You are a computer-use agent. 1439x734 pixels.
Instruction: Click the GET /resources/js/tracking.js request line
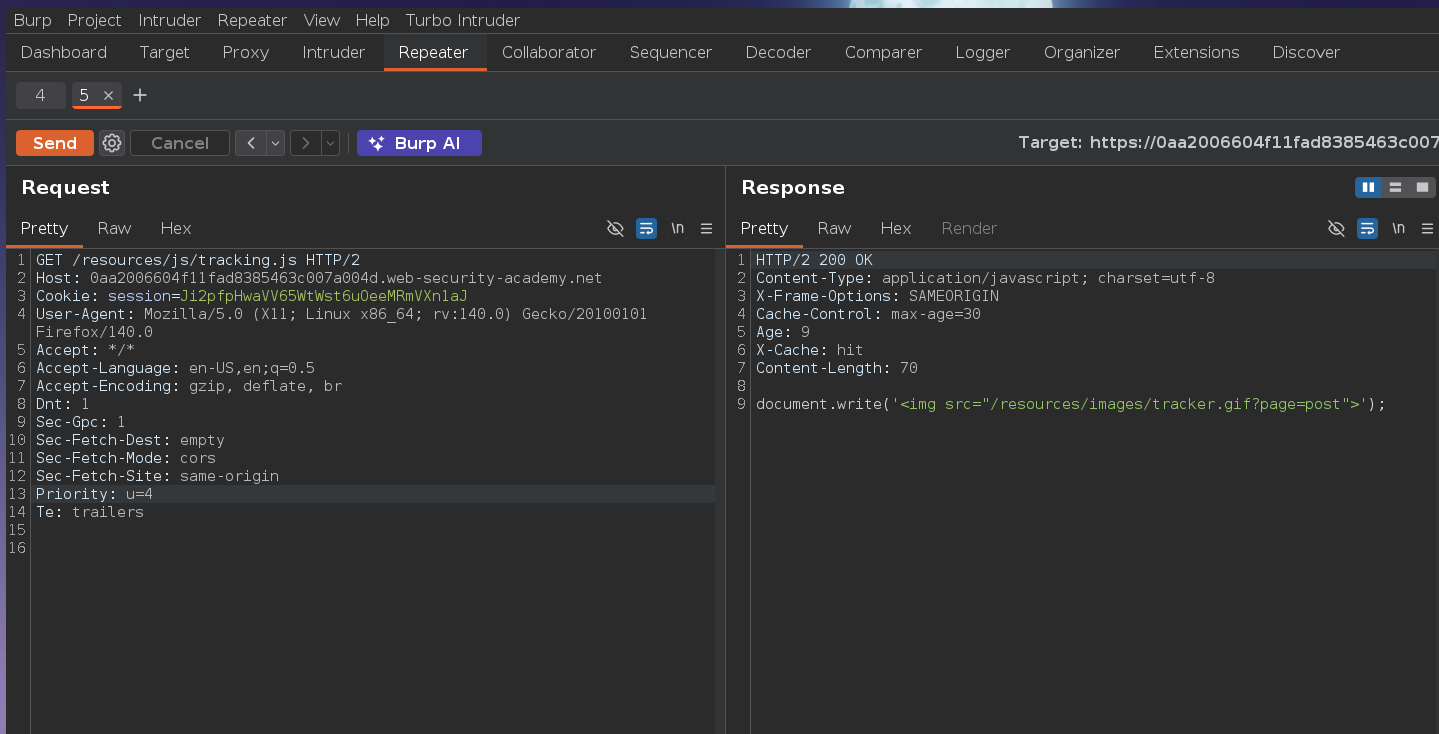pos(198,260)
